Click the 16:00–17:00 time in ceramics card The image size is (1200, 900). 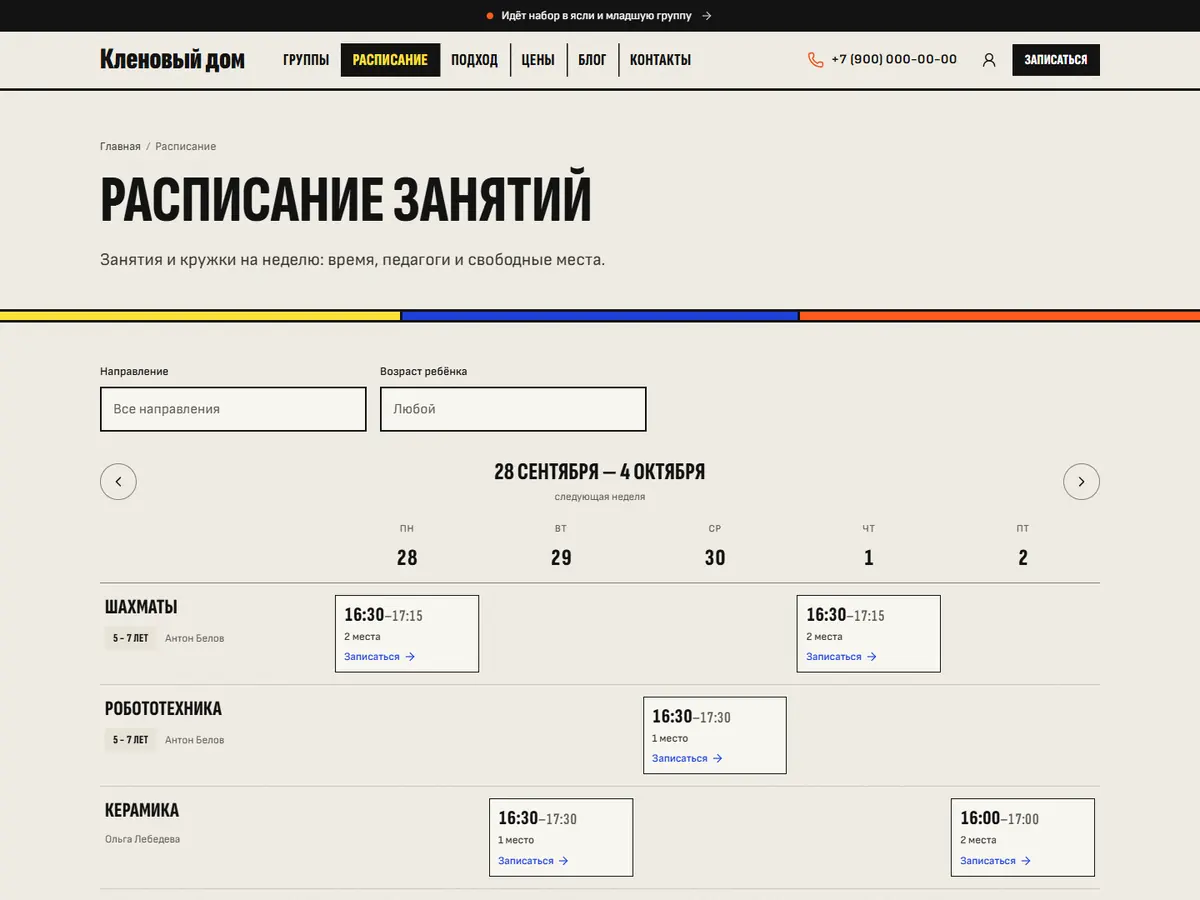point(999,819)
